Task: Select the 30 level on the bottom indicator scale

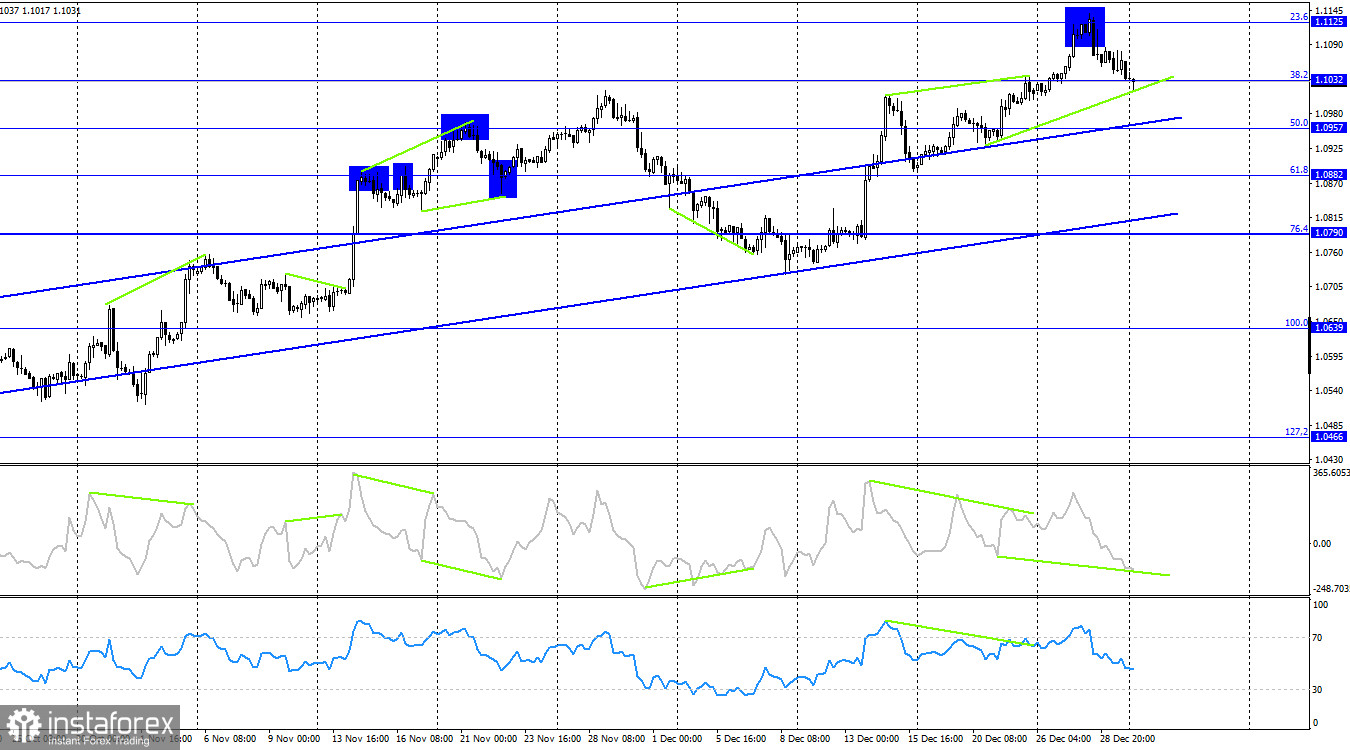Action: pos(1319,690)
